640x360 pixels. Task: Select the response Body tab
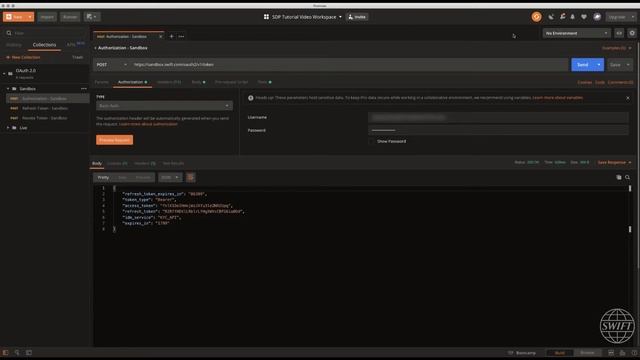pos(97,163)
